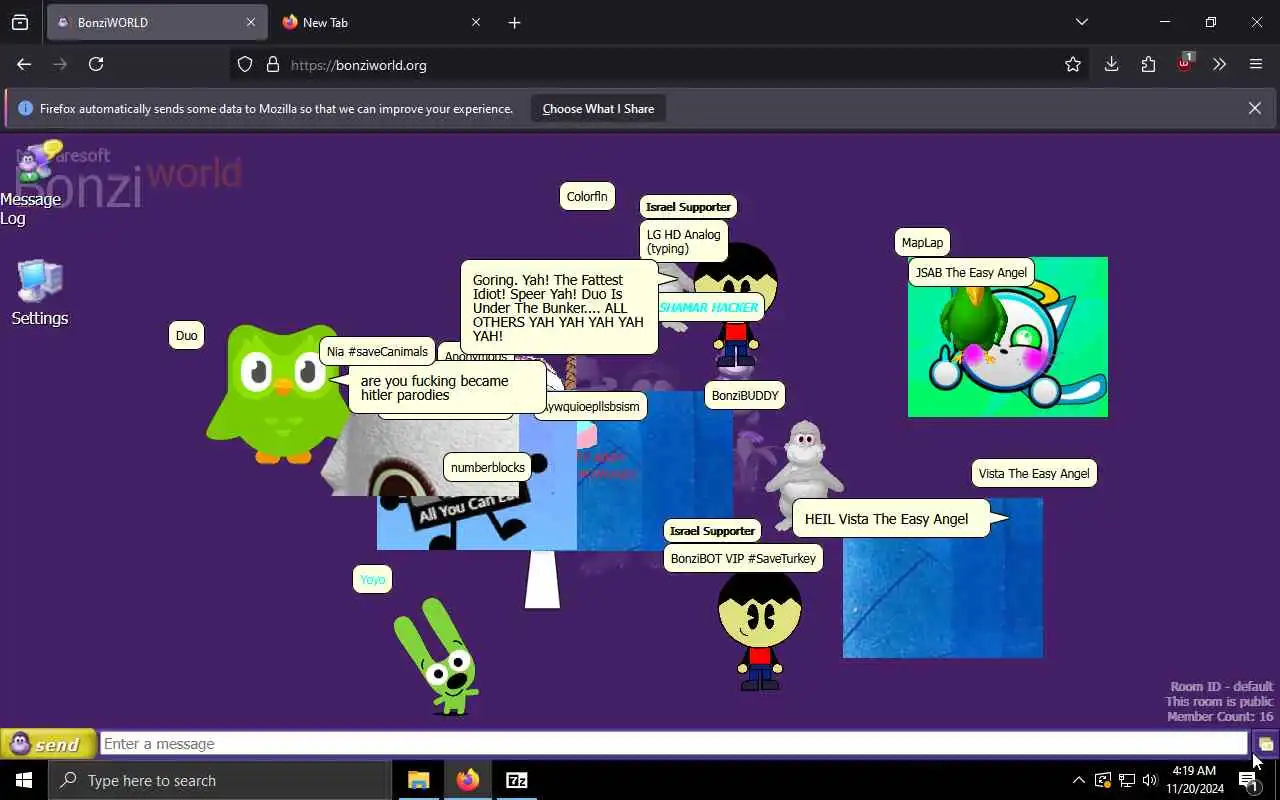Open BonziWORLD Settings icon
1280x800 pixels.
(x=40, y=293)
